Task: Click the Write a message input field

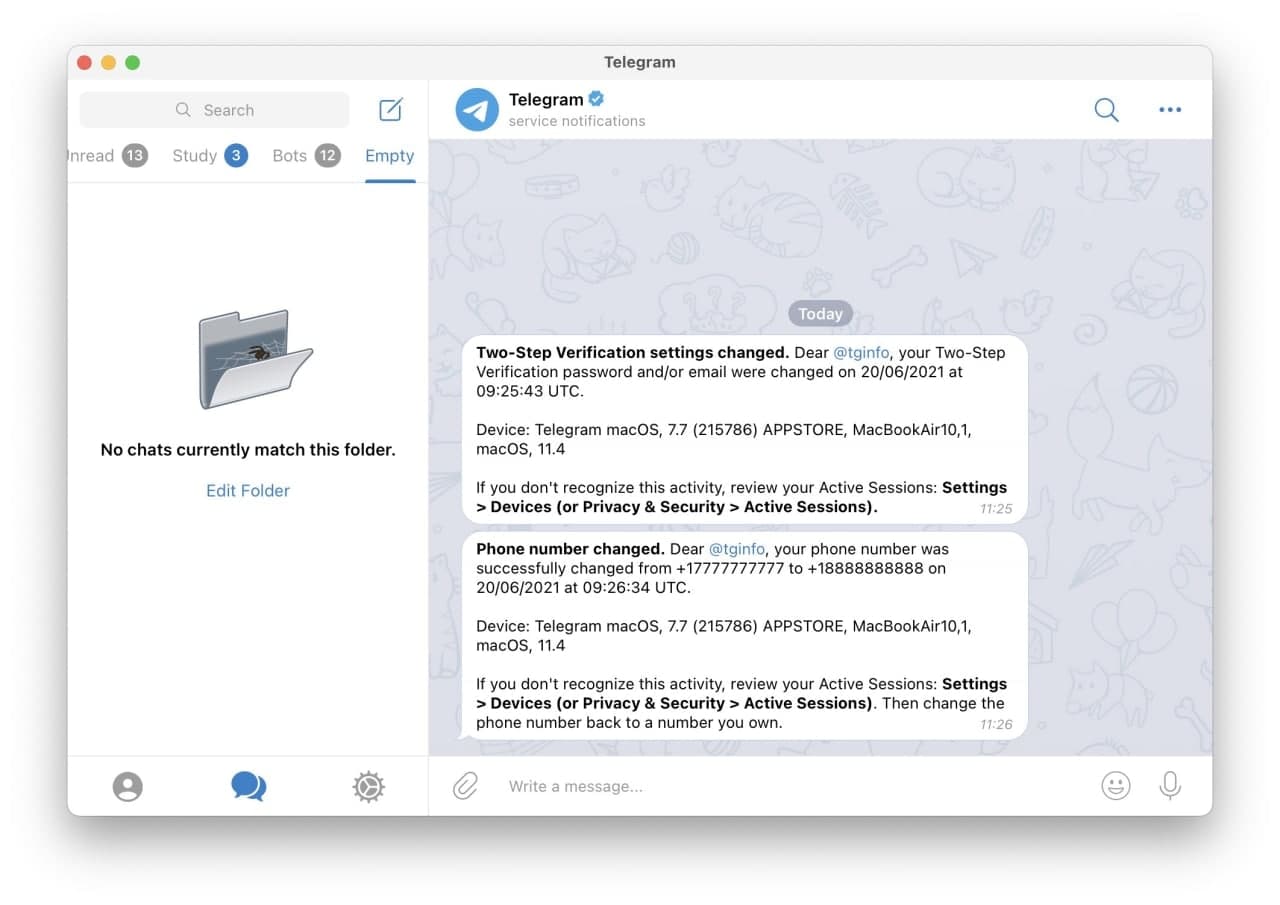Action: tap(790, 786)
